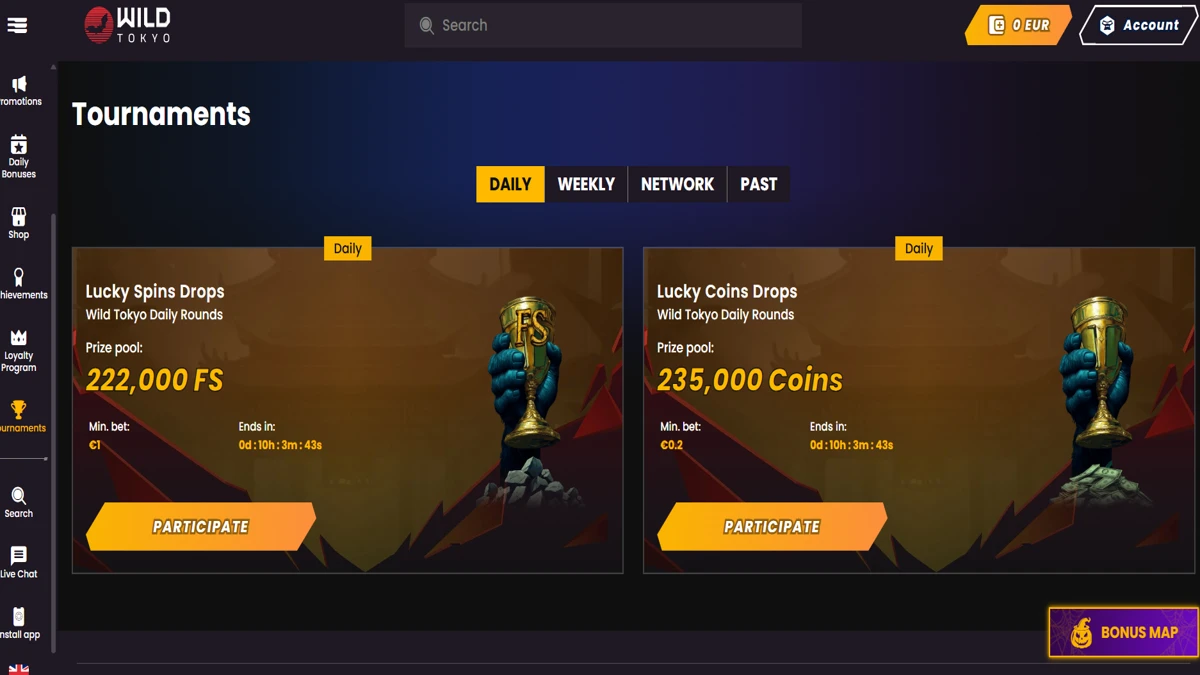Switch to the Weekly tab
The width and height of the screenshot is (1200, 675).
coord(586,184)
